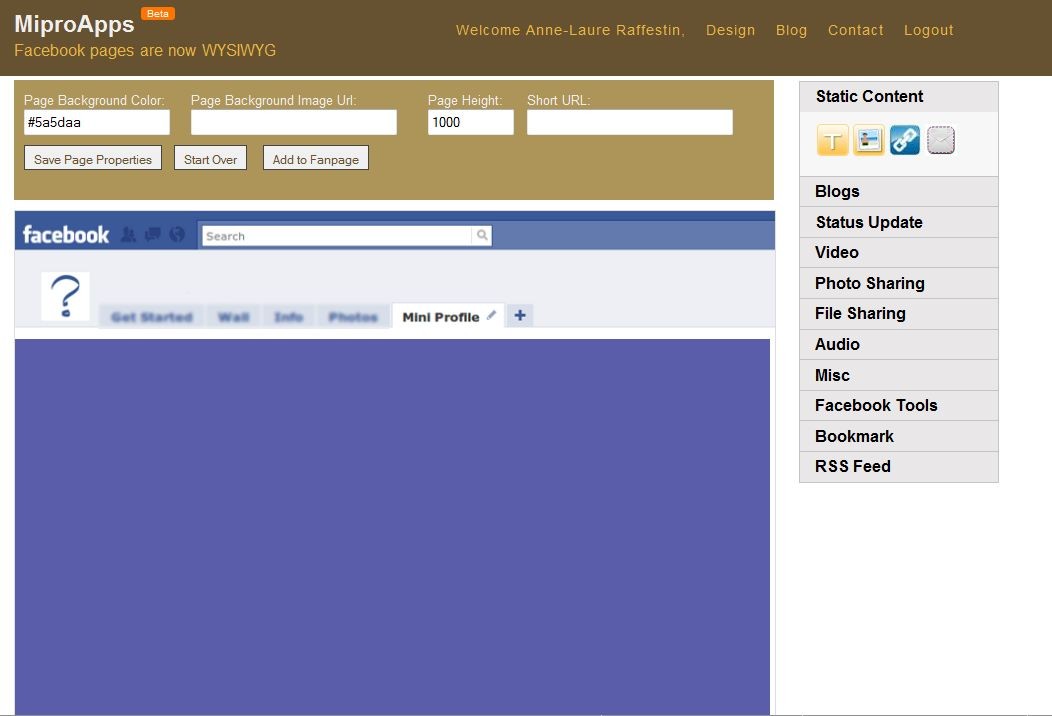Add an Image static content block
The height and width of the screenshot is (716, 1052).
coord(869,140)
